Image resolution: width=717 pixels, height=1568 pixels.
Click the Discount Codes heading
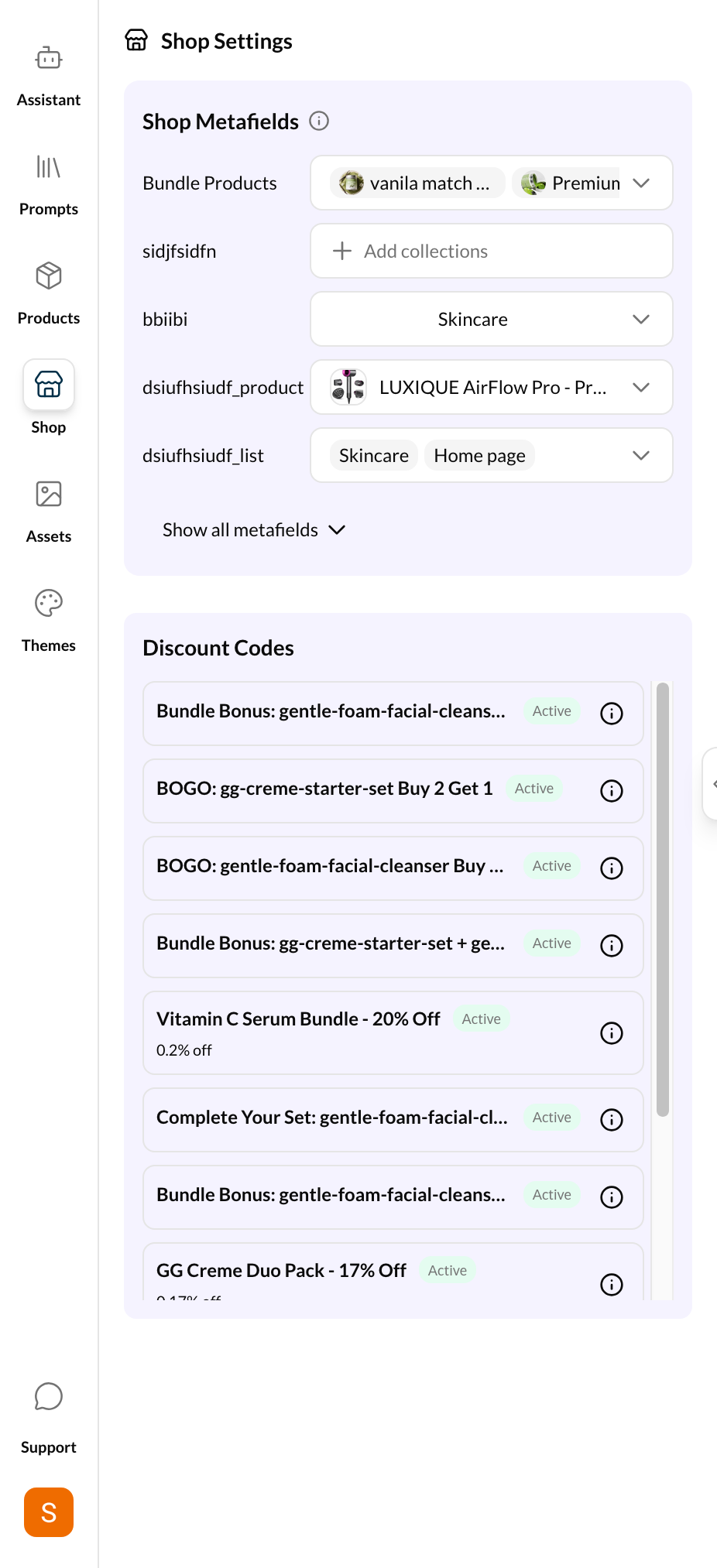click(x=218, y=648)
